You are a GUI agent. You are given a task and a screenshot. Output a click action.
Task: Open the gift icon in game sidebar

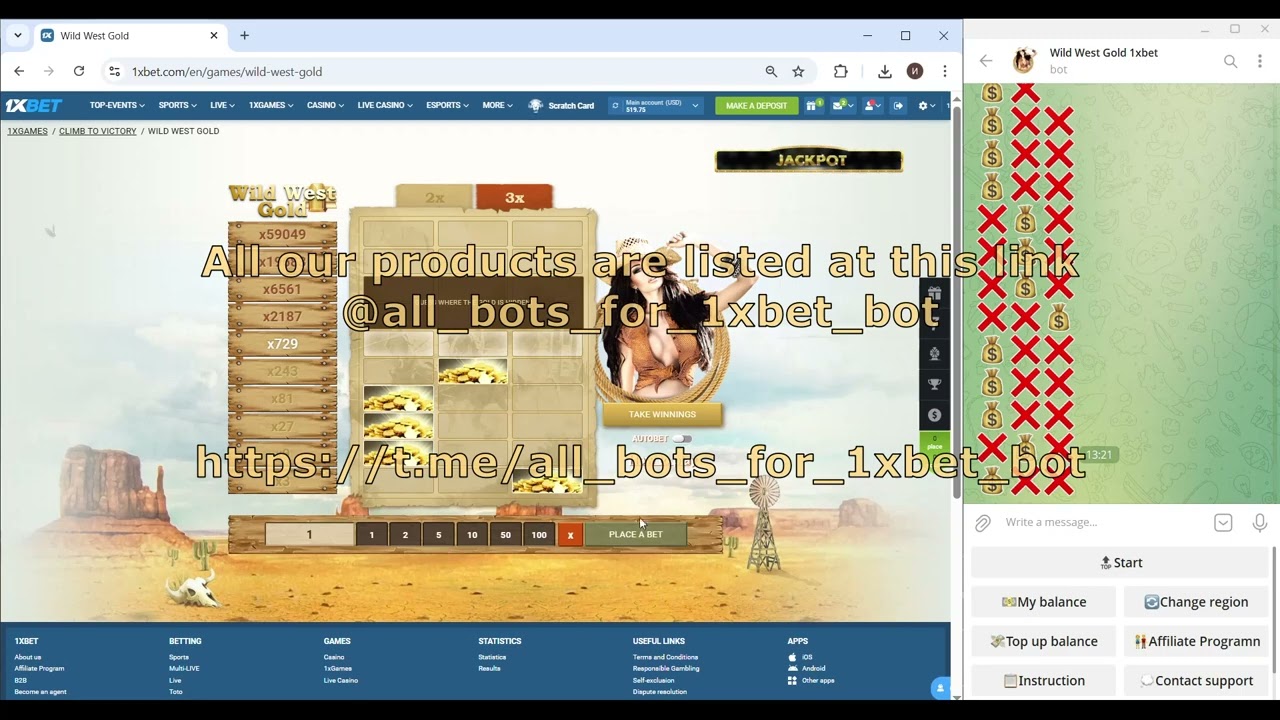pos(934,294)
